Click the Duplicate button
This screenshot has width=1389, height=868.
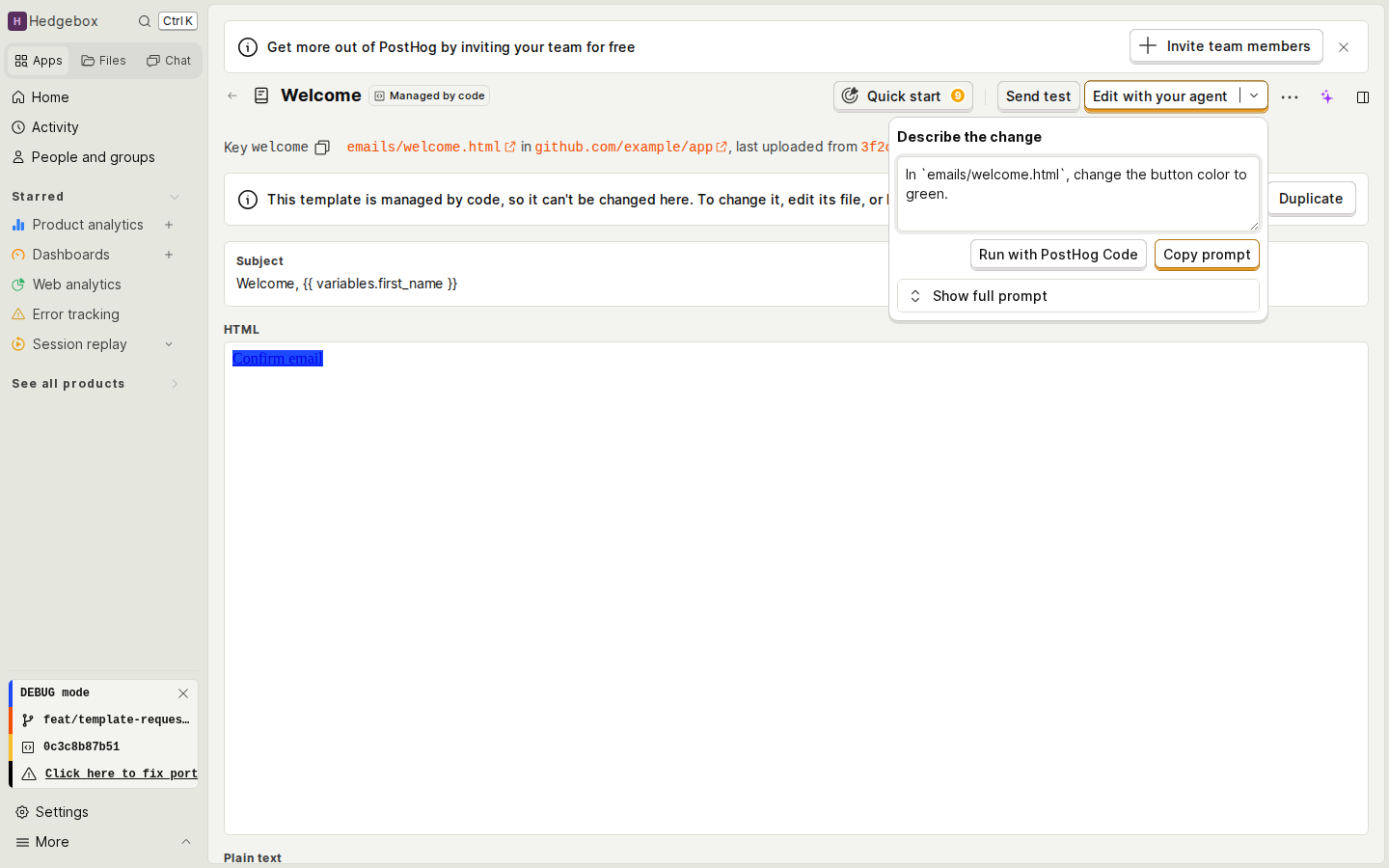point(1311,199)
